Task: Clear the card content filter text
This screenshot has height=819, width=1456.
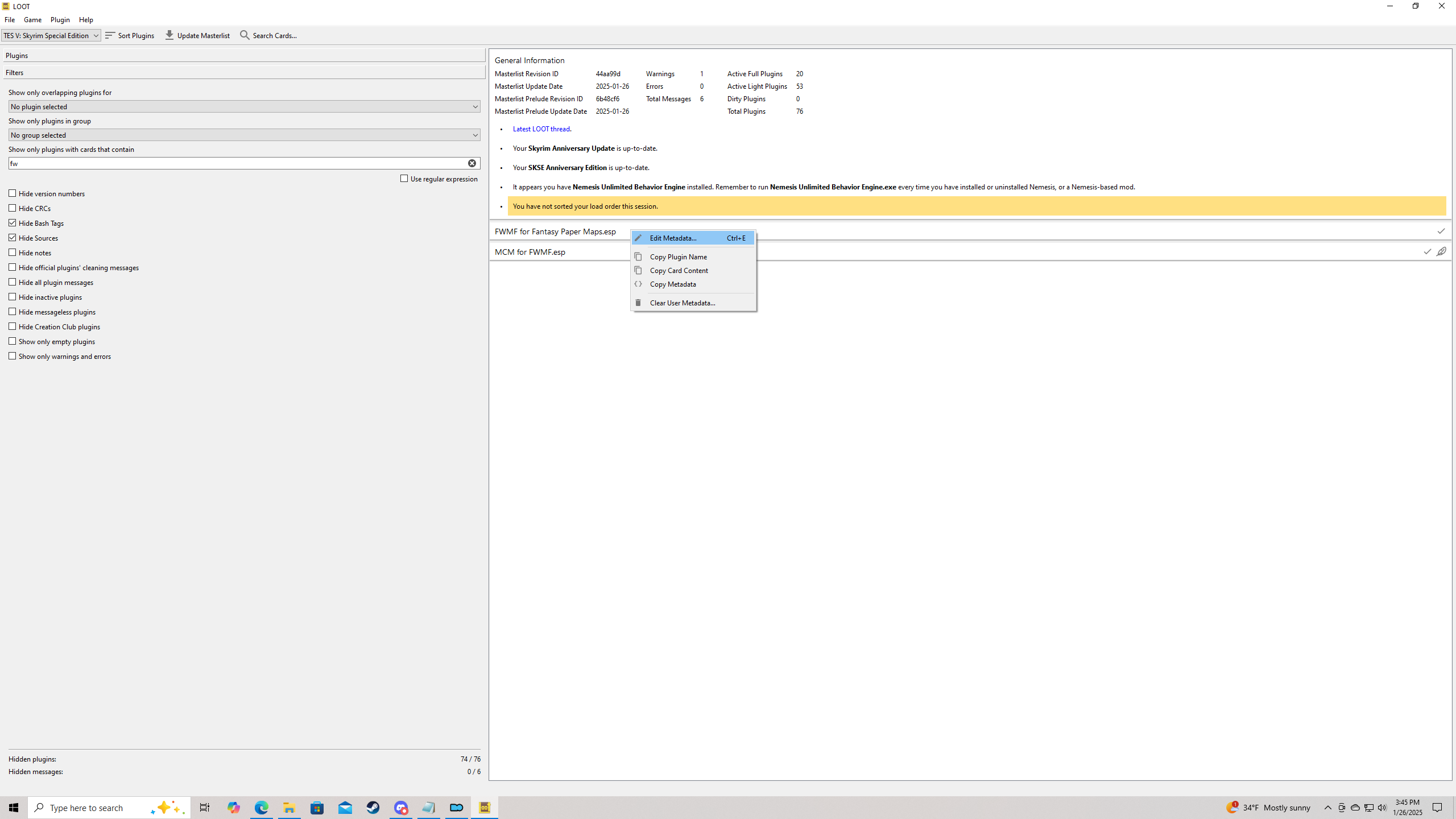Action: click(472, 163)
